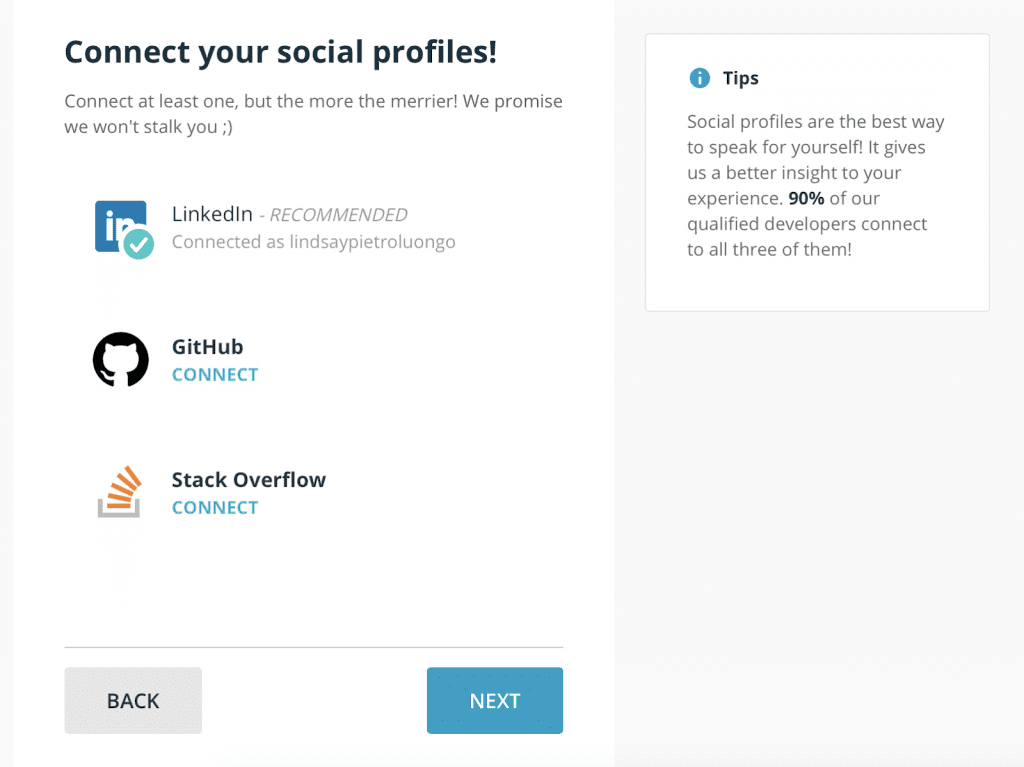Screen dimensions: 1024x767
Task: Click the Tips heading
Action: pyautogui.click(x=741, y=78)
